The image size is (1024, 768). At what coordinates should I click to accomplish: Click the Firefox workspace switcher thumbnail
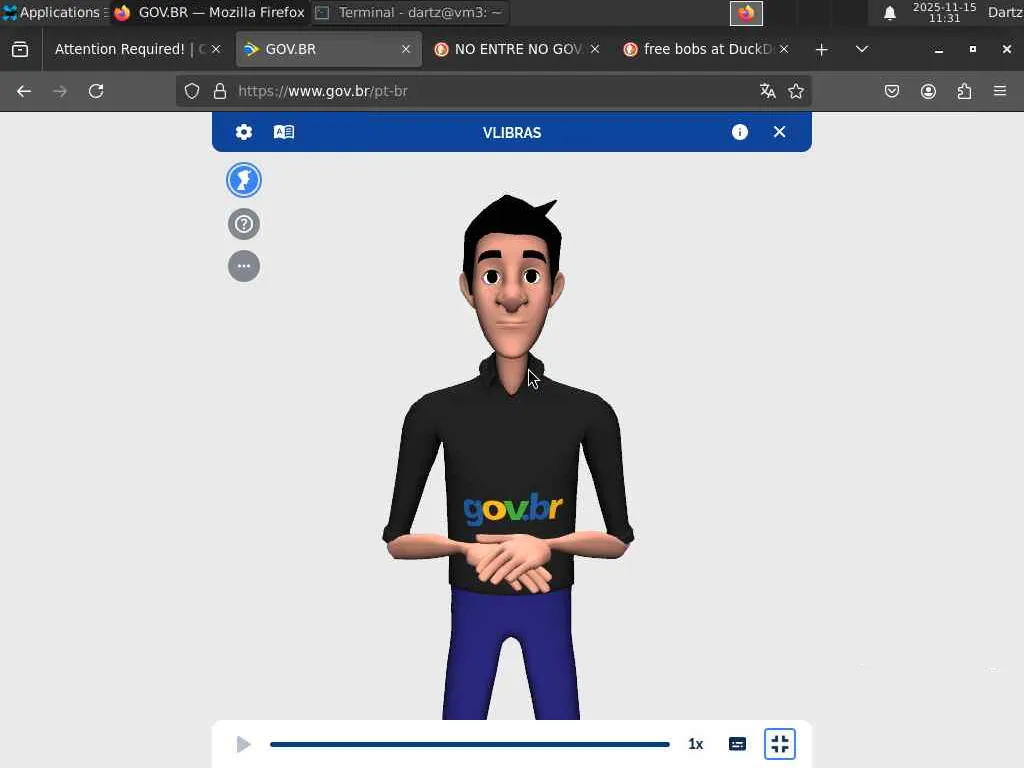(746, 13)
